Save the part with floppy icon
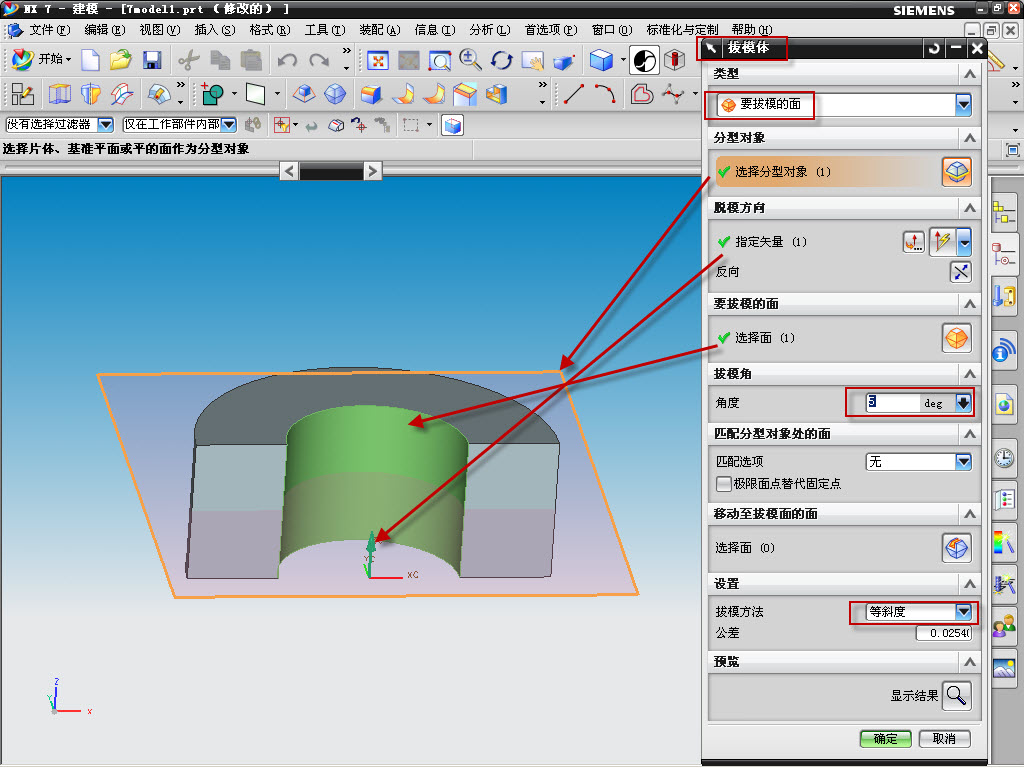Screen dimensions: 1024x768 pos(152,60)
